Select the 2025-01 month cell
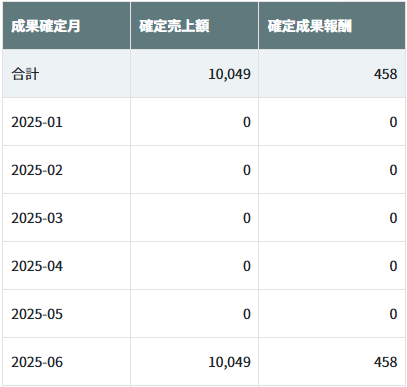 point(67,122)
